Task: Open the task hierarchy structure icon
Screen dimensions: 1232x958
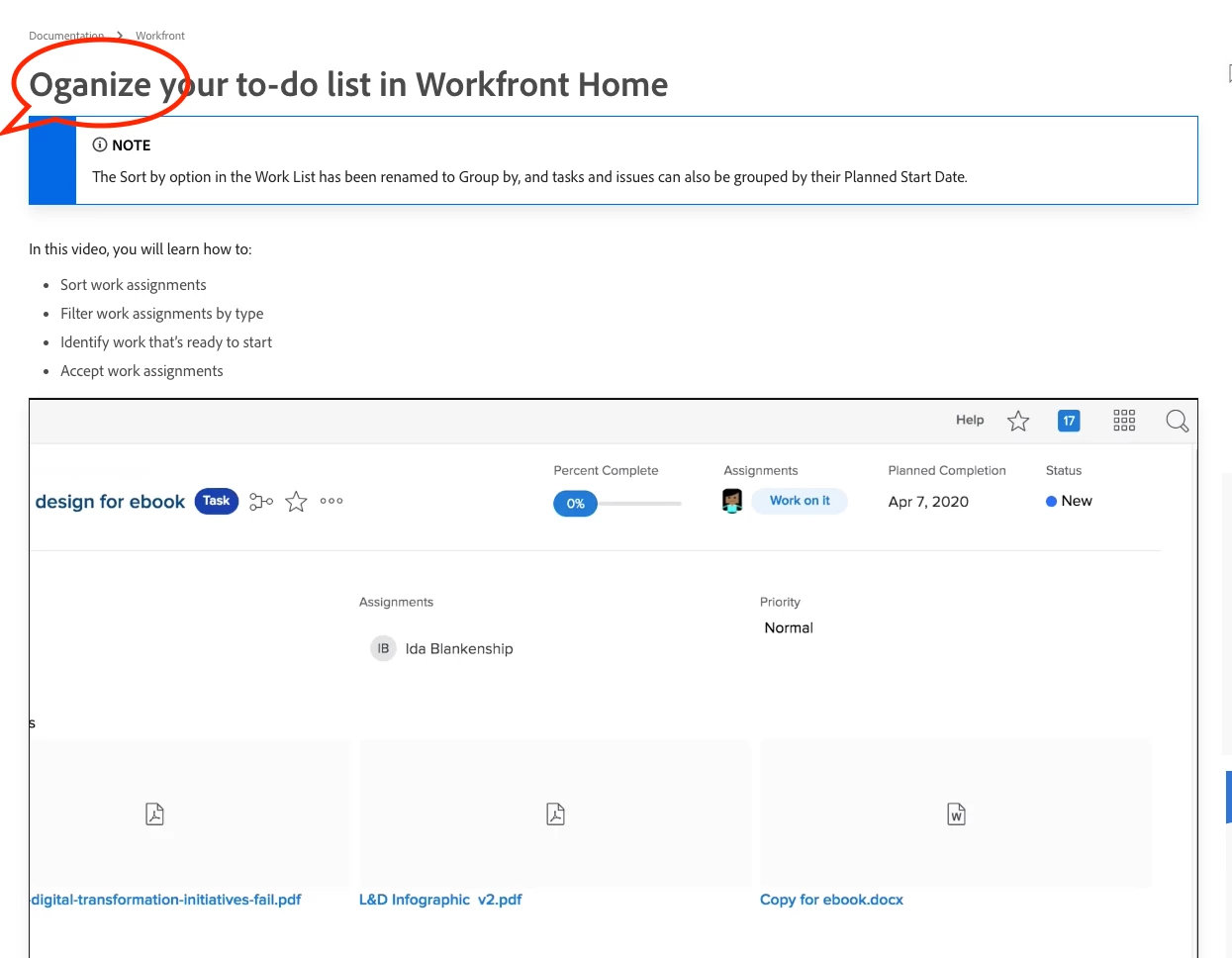Action: pos(261,502)
